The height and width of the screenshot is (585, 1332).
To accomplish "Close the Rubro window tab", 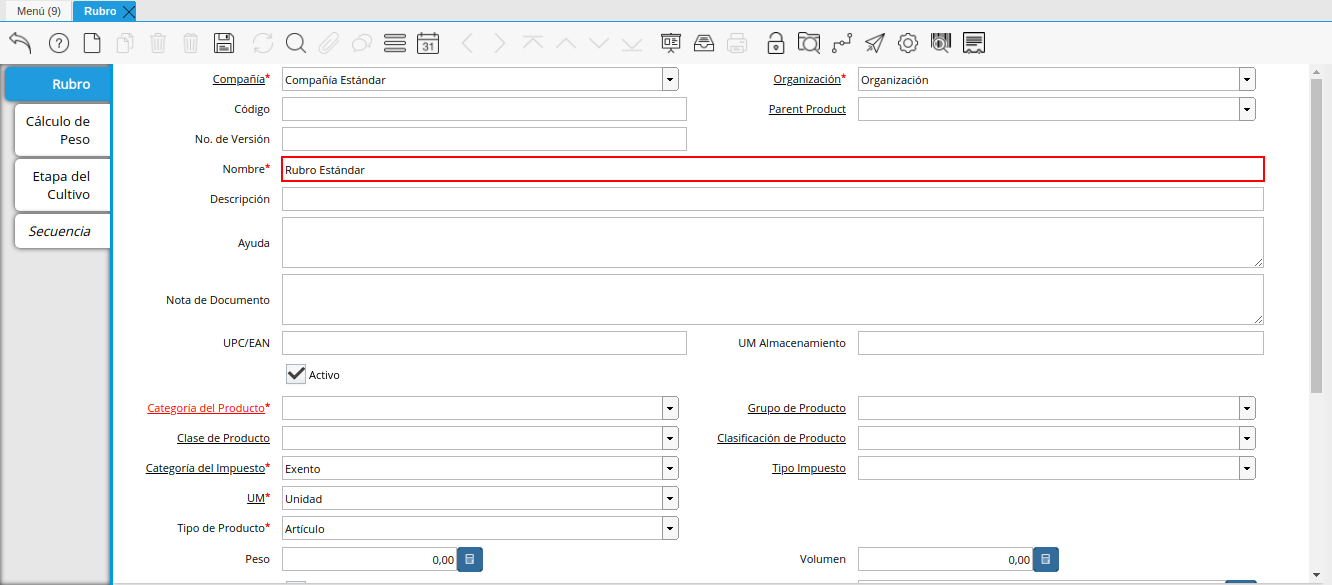I will (128, 11).
